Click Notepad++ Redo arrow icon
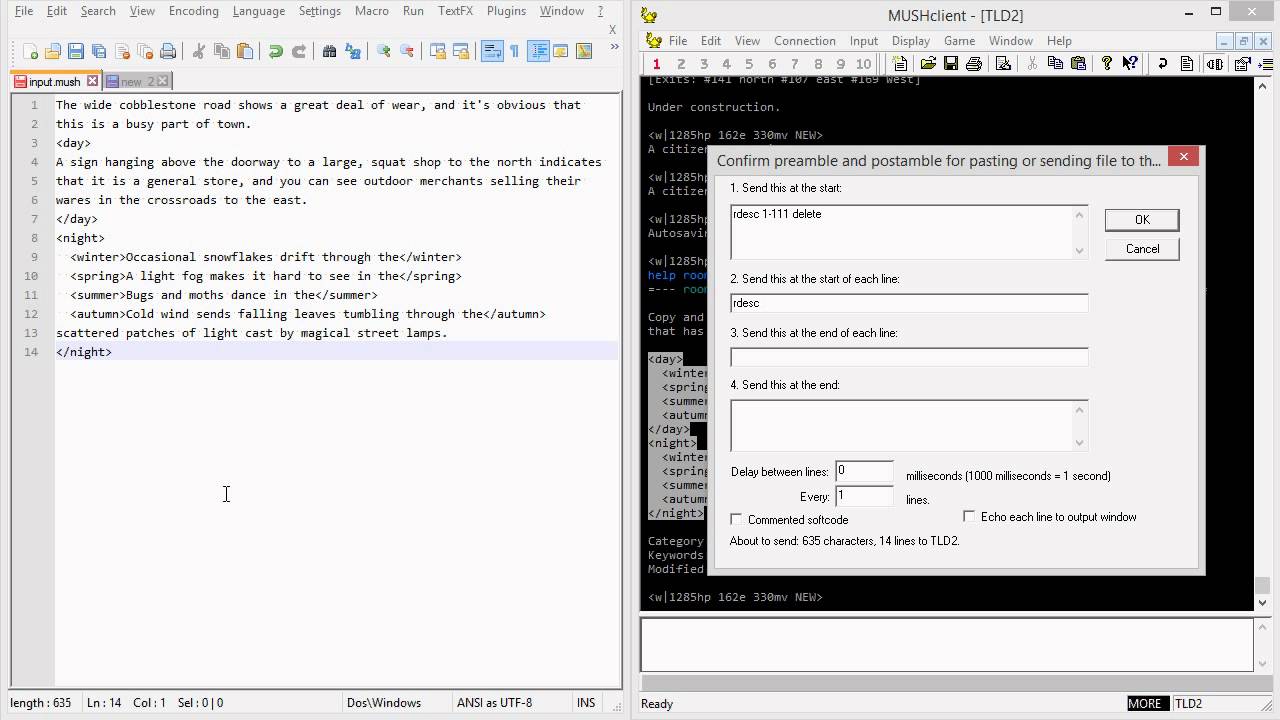1280x720 pixels. point(298,51)
